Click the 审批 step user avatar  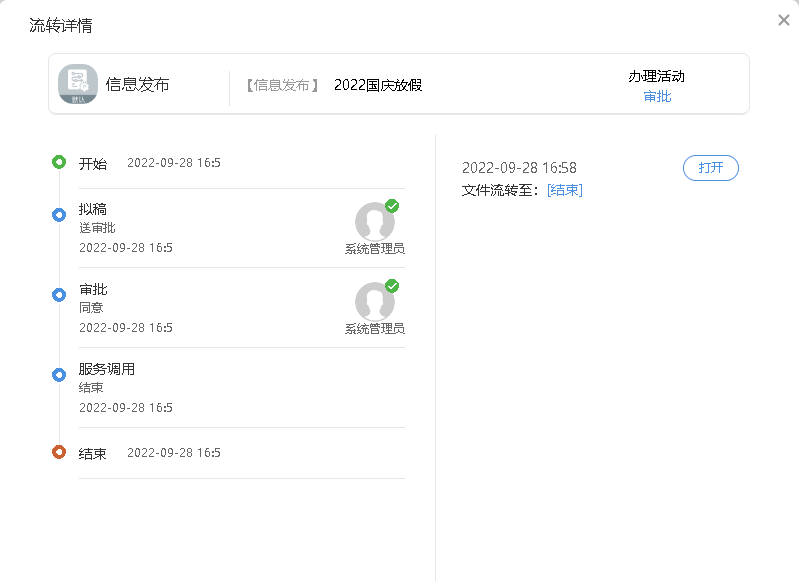pyautogui.click(x=374, y=301)
